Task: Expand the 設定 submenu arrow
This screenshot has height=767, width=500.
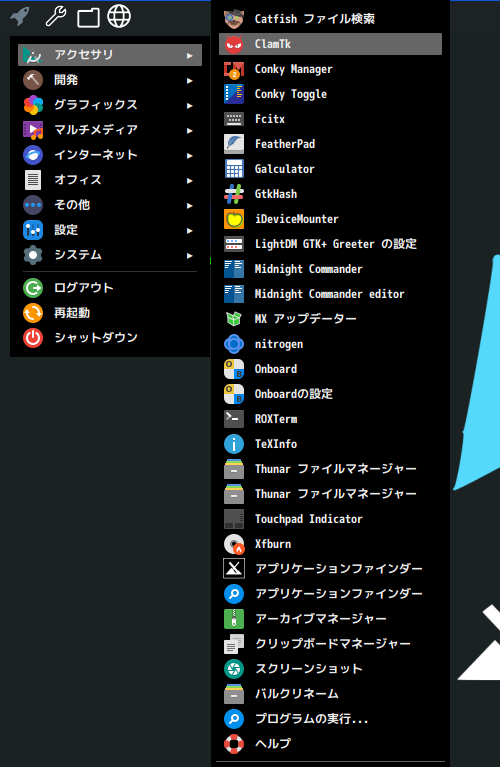Action: coord(189,230)
